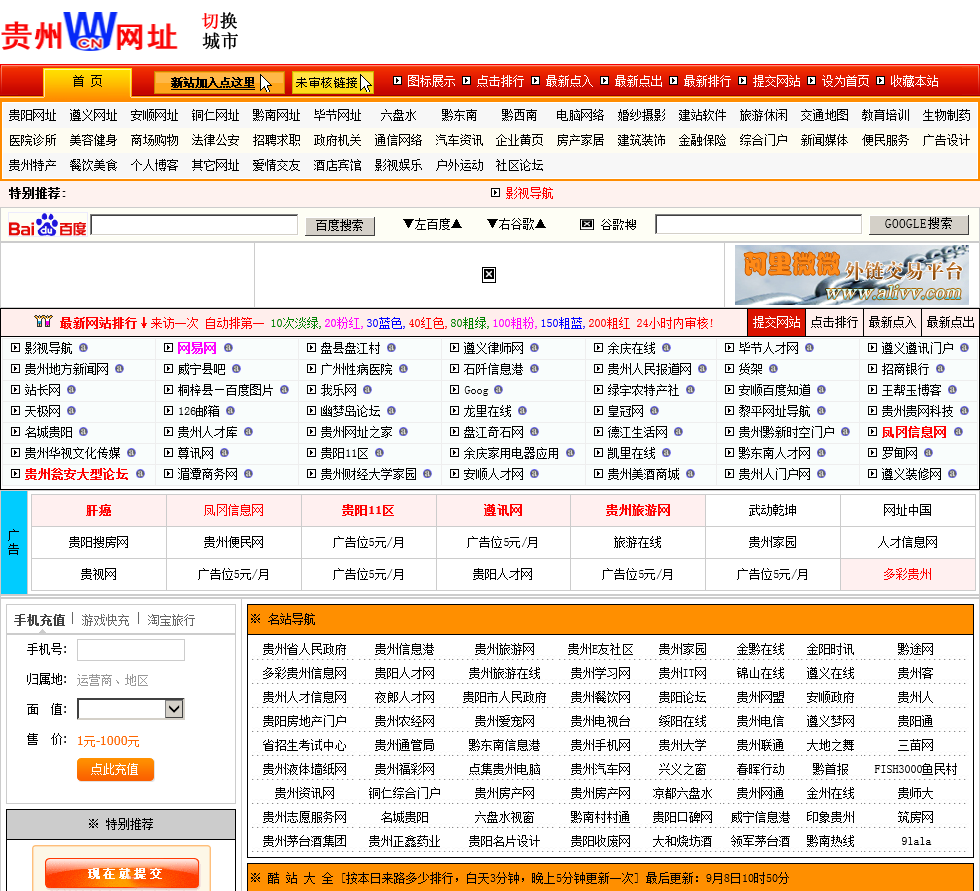Click the info icon beside 盘县盘江村
This screenshot has height=891, width=980.
(x=391, y=347)
